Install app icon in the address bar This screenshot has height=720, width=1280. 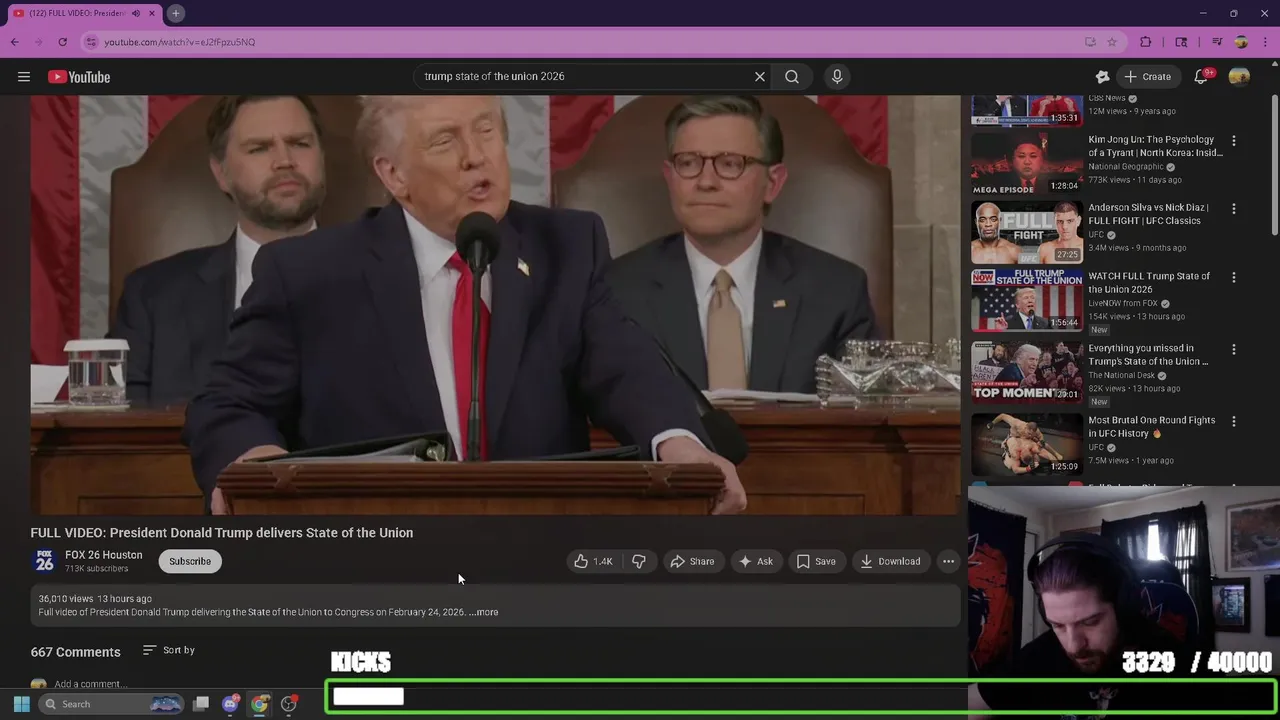(1090, 42)
